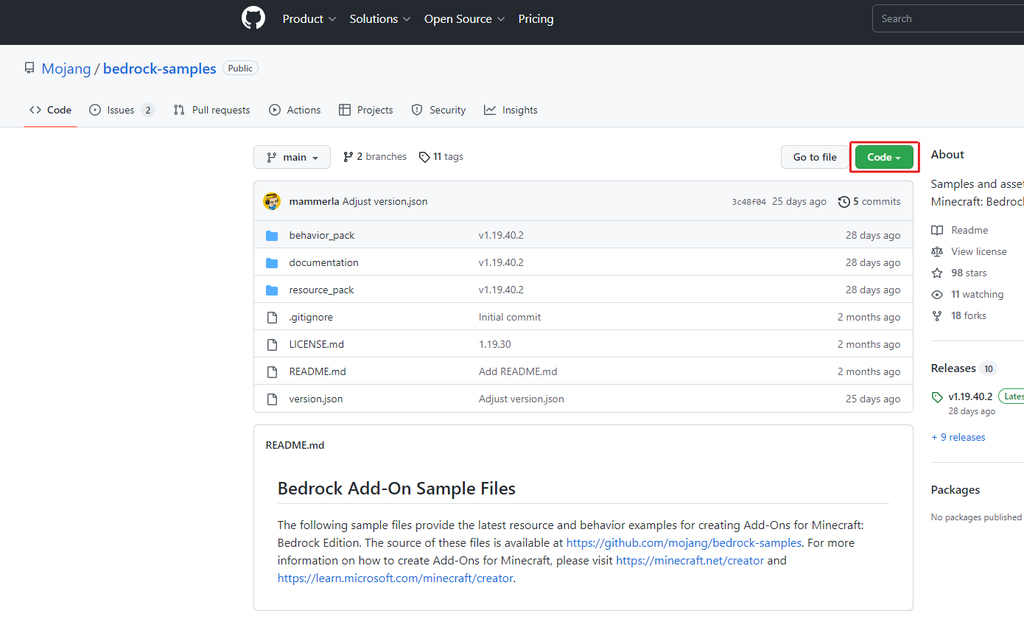Click the behavior_pack folder icon
The image size is (1024, 633).
pyautogui.click(x=272, y=236)
